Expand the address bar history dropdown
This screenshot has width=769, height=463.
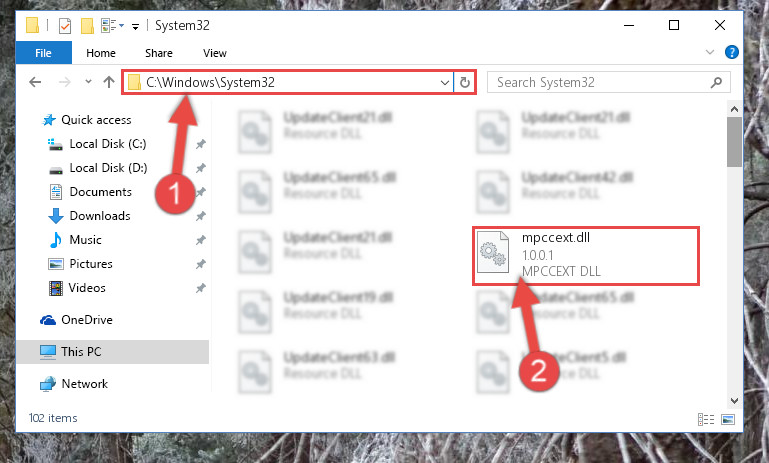coord(444,82)
